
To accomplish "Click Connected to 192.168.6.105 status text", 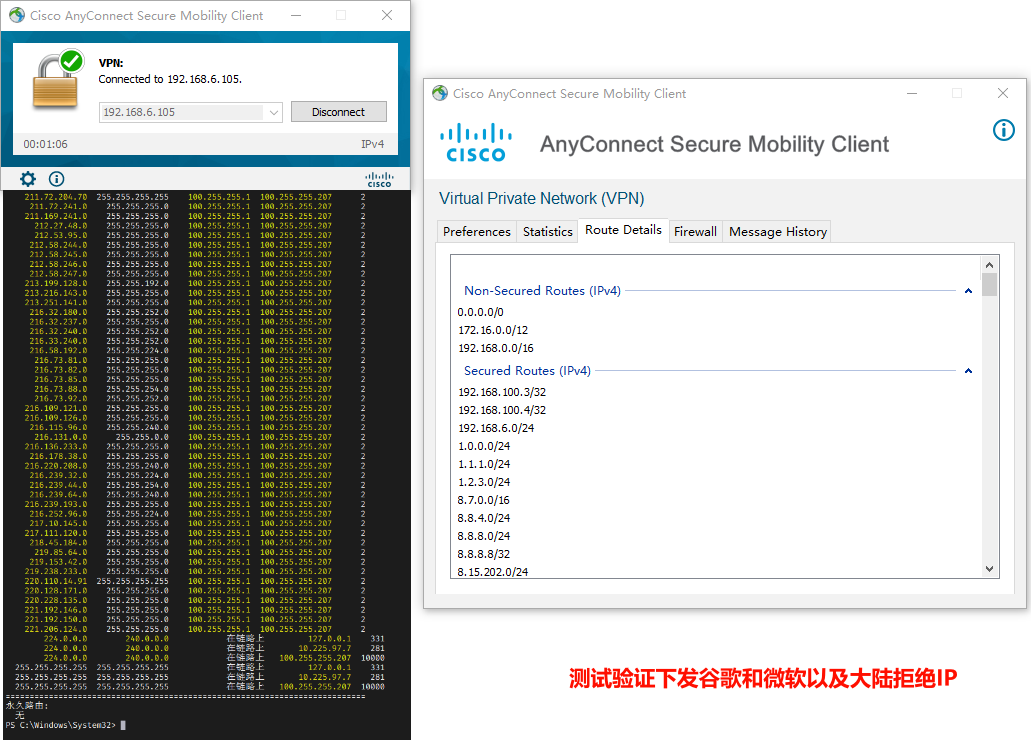I will pos(170,79).
